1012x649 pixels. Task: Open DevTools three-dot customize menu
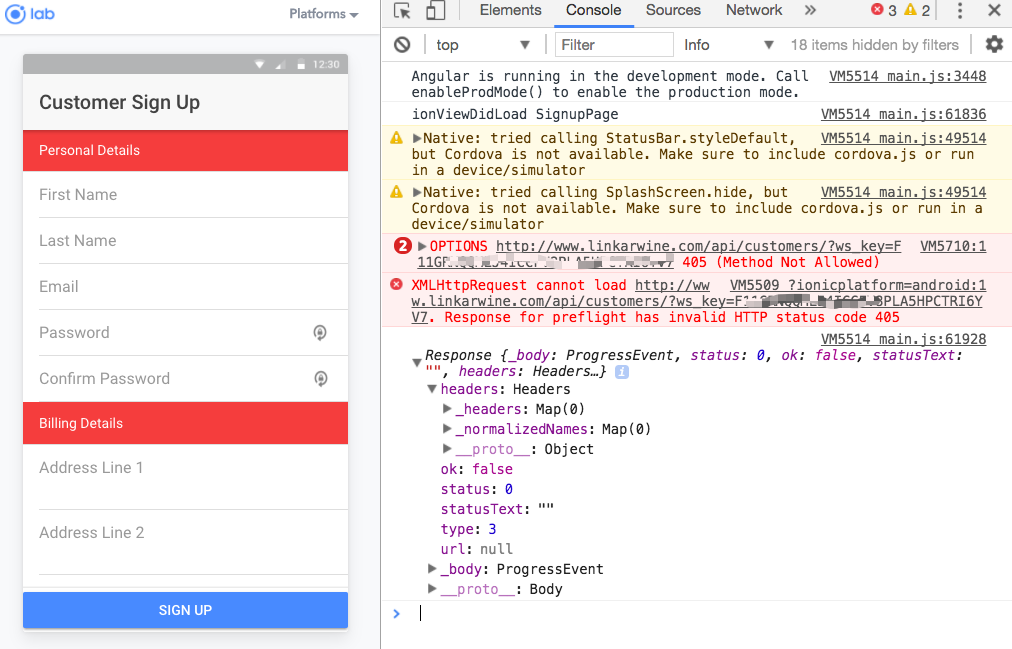point(960,11)
